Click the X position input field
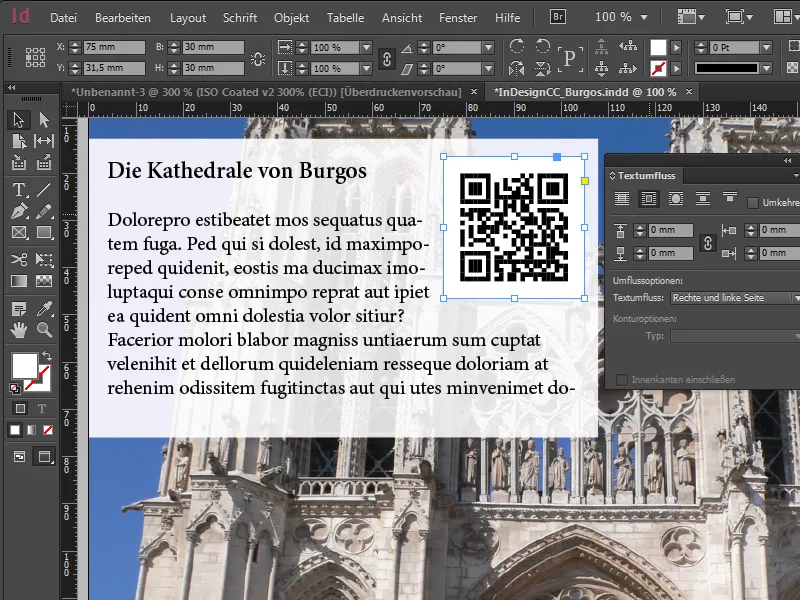Image resolution: width=800 pixels, height=600 pixels. pos(114,47)
